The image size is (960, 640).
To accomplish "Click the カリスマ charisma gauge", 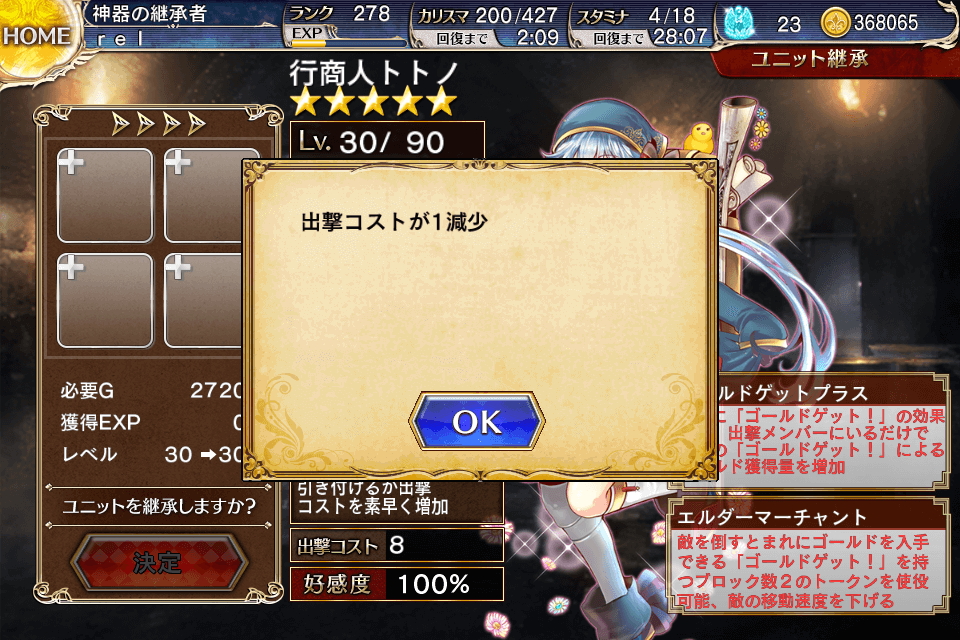I will pos(488,24).
